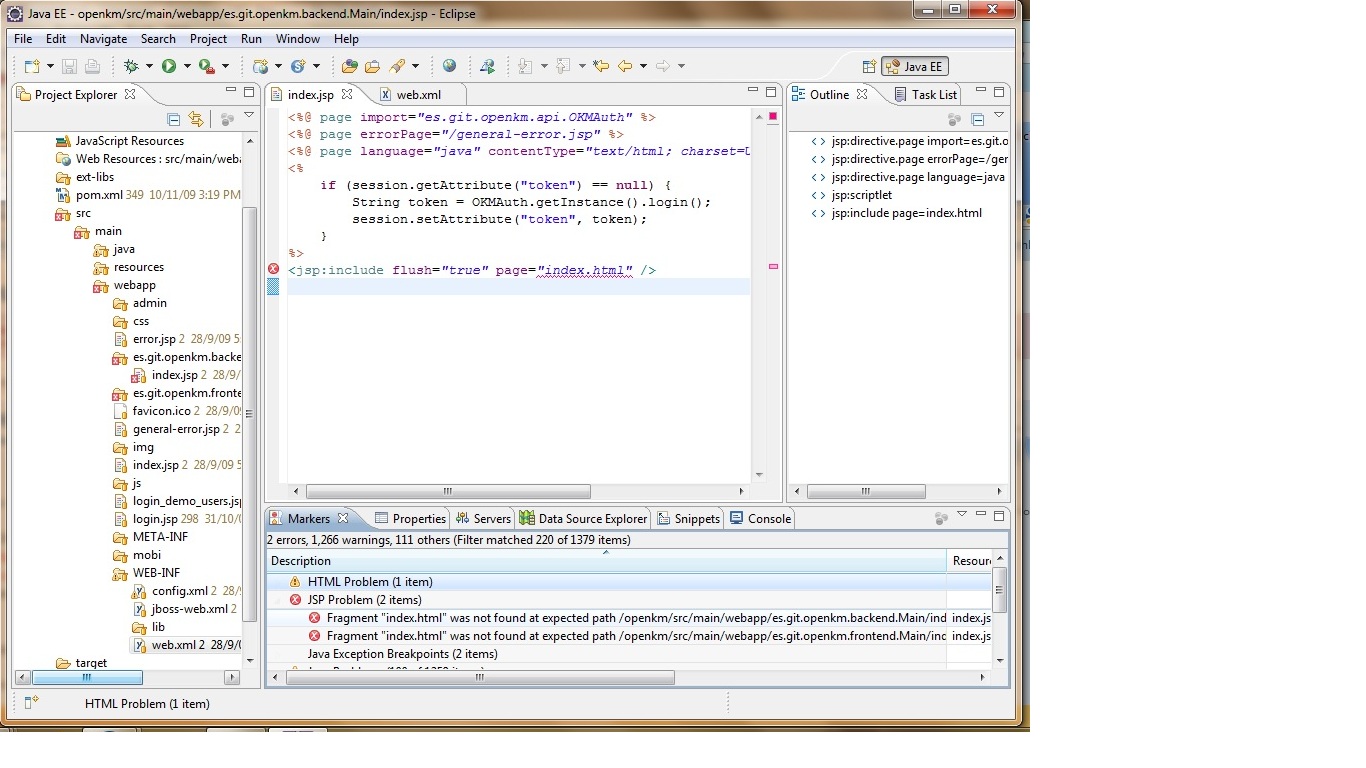The height and width of the screenshot is (768, 1366).
Task: Switch to the Console tab
Action: [761, 518]
